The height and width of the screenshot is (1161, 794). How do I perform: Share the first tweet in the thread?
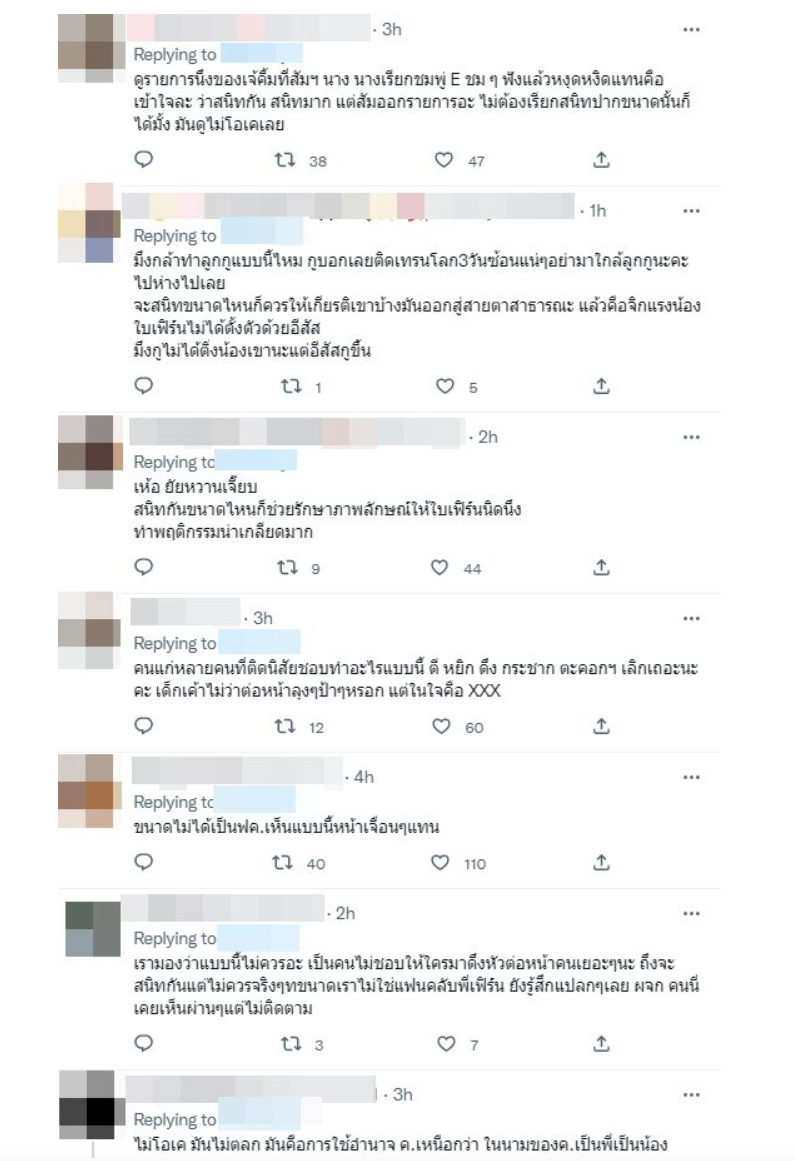point(601,159)
